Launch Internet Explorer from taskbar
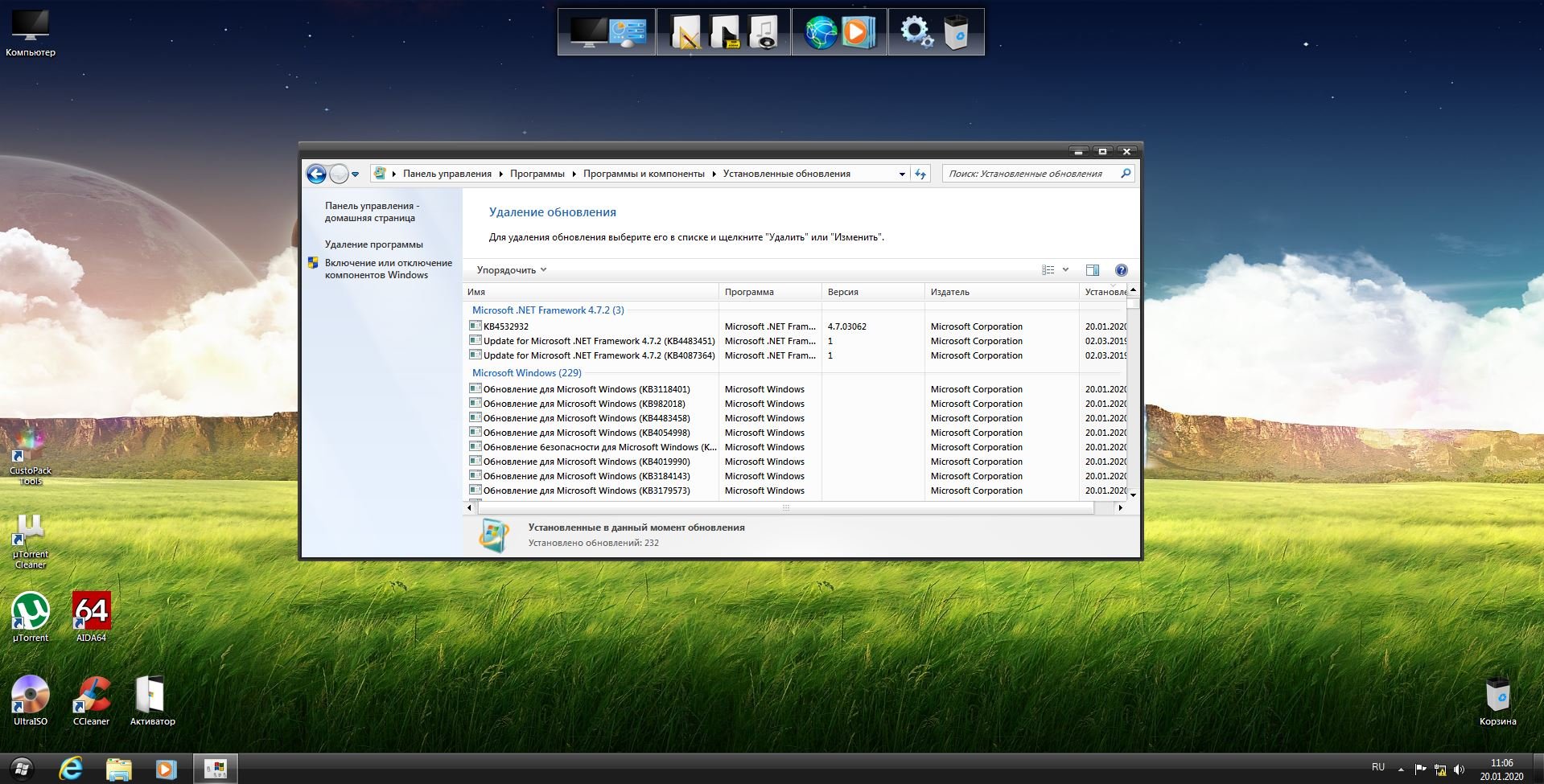This screenshot has height=784, width=1544. pyautogui.click(x=71, y=769)
